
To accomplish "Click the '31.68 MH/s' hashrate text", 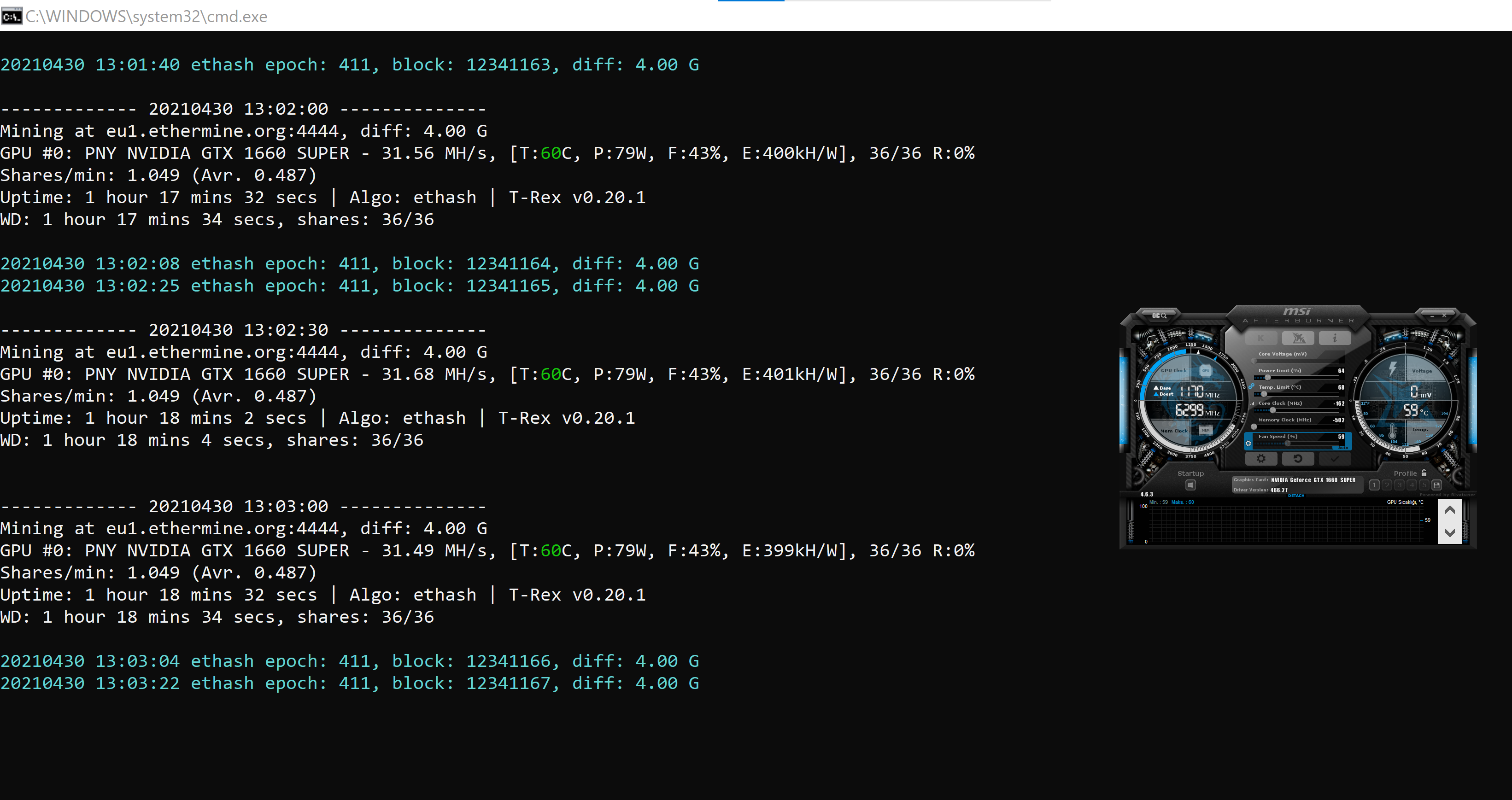I will (435, 374).
